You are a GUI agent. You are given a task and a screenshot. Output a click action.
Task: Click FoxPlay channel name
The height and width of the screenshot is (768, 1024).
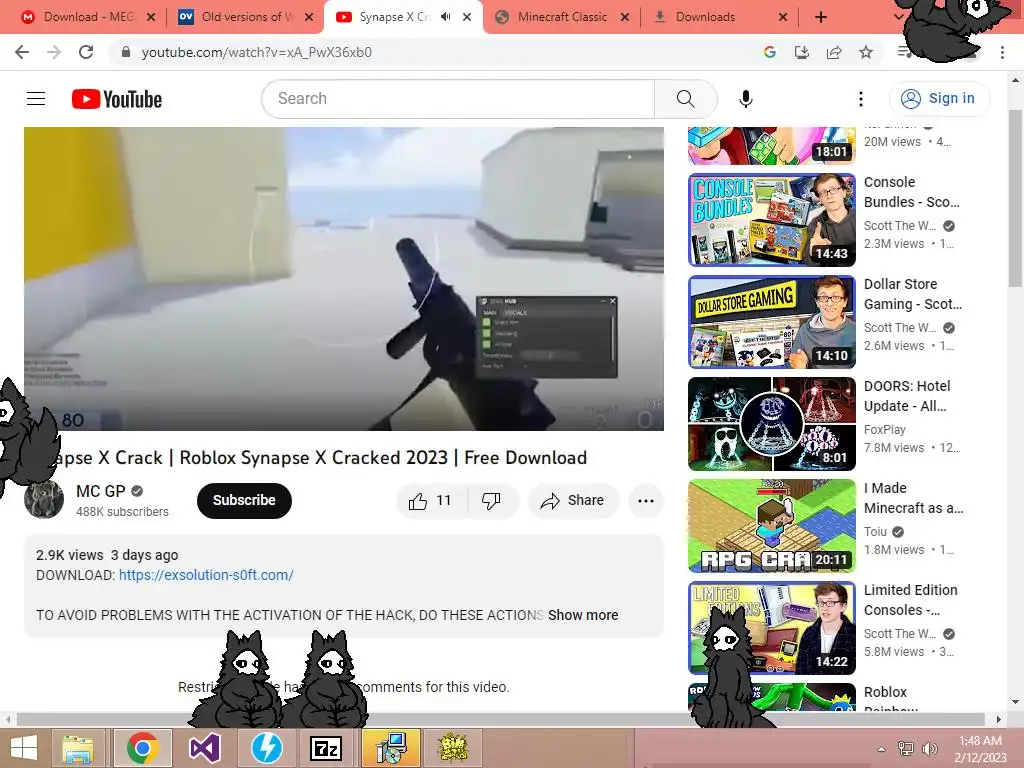click(885, 430)
